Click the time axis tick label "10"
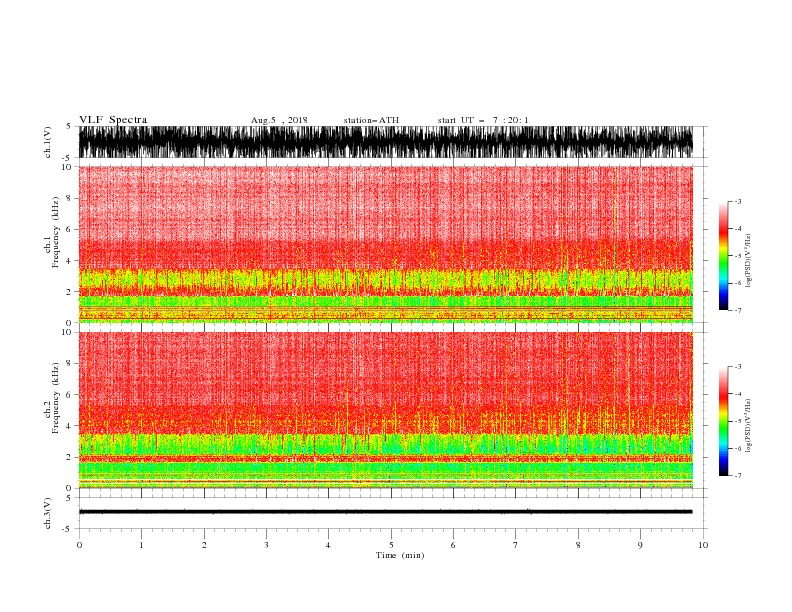This screenshot has height=612, width=792. click(x=703, y=545)
